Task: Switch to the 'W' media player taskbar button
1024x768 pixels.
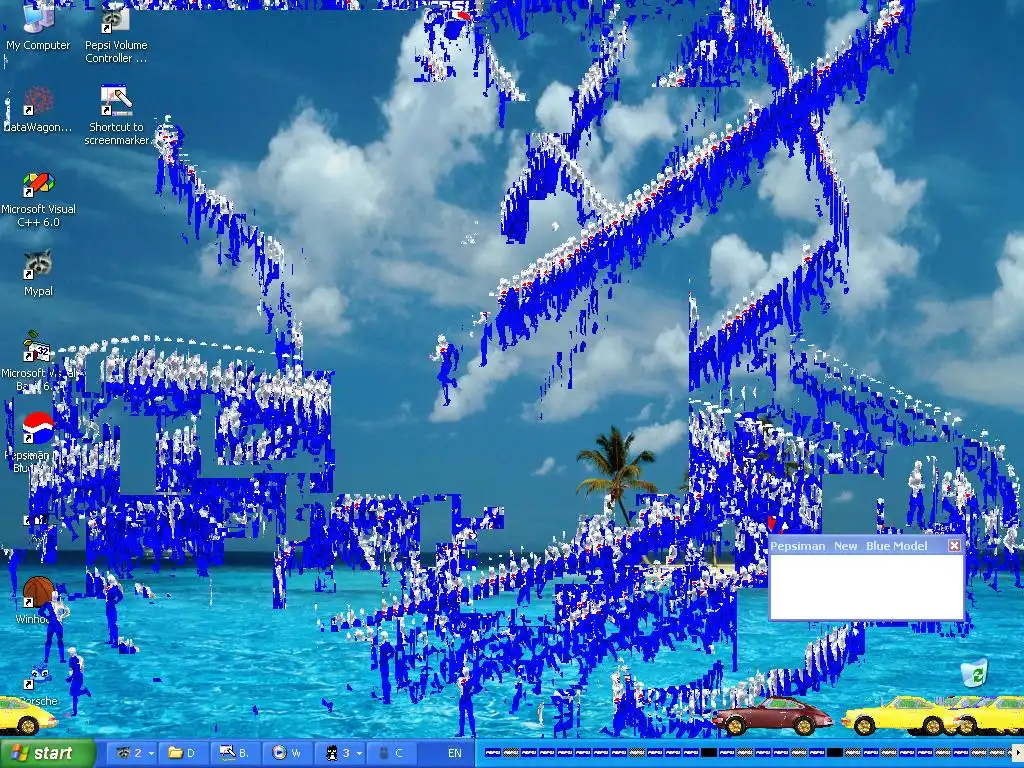Action: (287, 753)
